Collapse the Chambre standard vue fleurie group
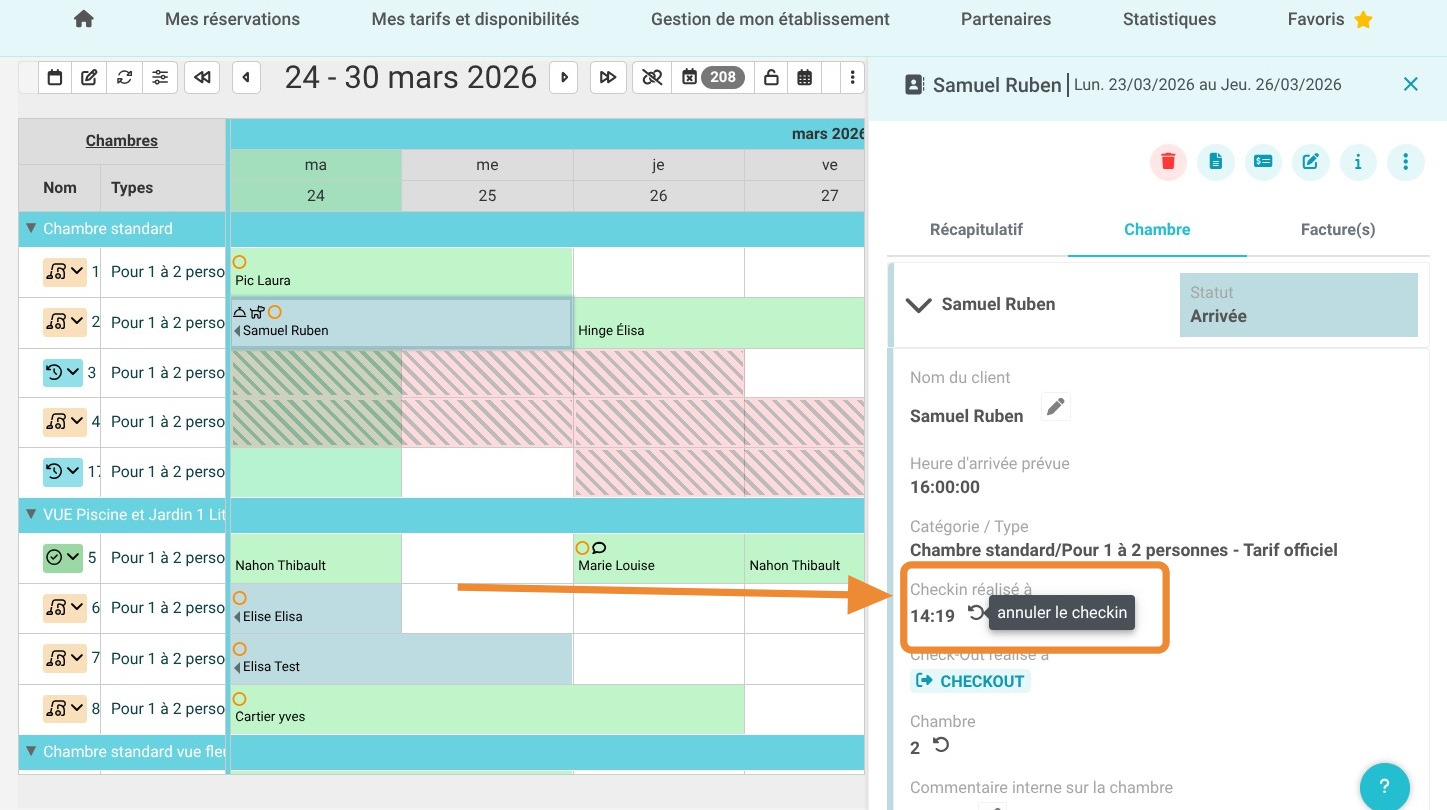1447x810 pixels. click(31, 751)
